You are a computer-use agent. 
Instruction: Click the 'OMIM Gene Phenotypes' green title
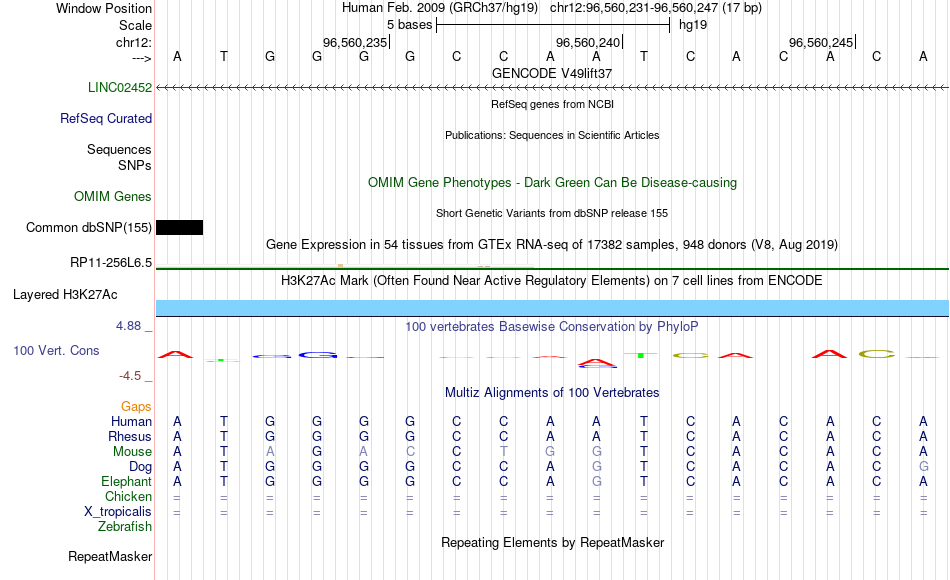[x=552, y=182]
